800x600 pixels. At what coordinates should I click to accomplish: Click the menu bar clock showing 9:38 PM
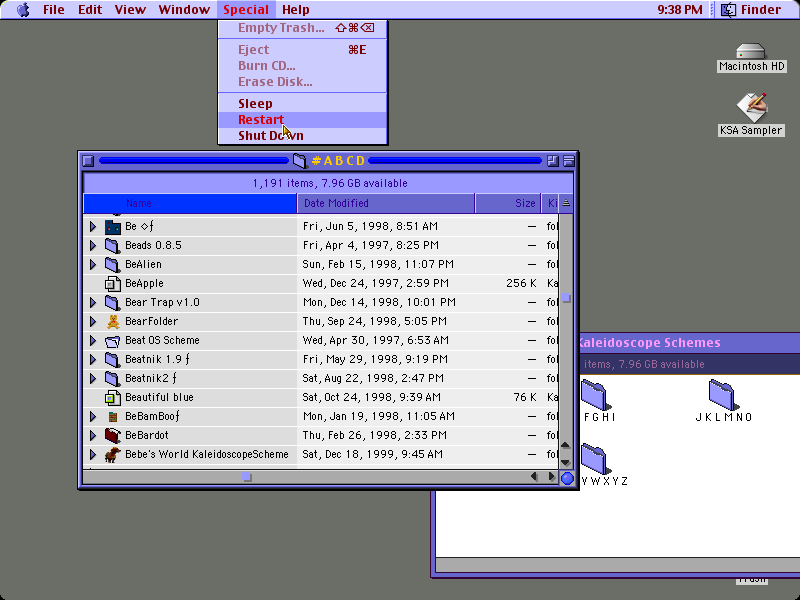(680, 10)
